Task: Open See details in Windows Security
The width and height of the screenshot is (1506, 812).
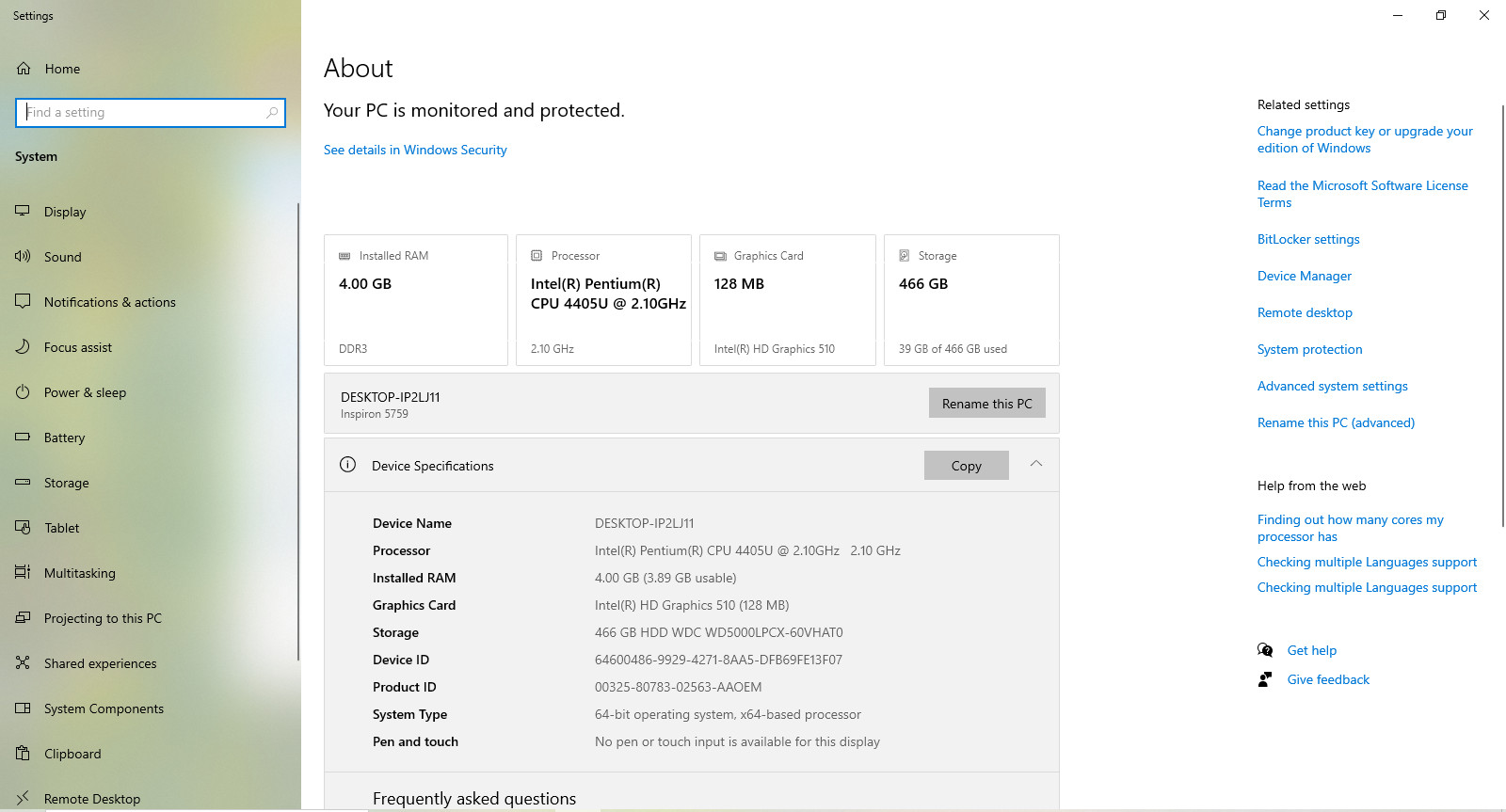Action: coord(415,150)
